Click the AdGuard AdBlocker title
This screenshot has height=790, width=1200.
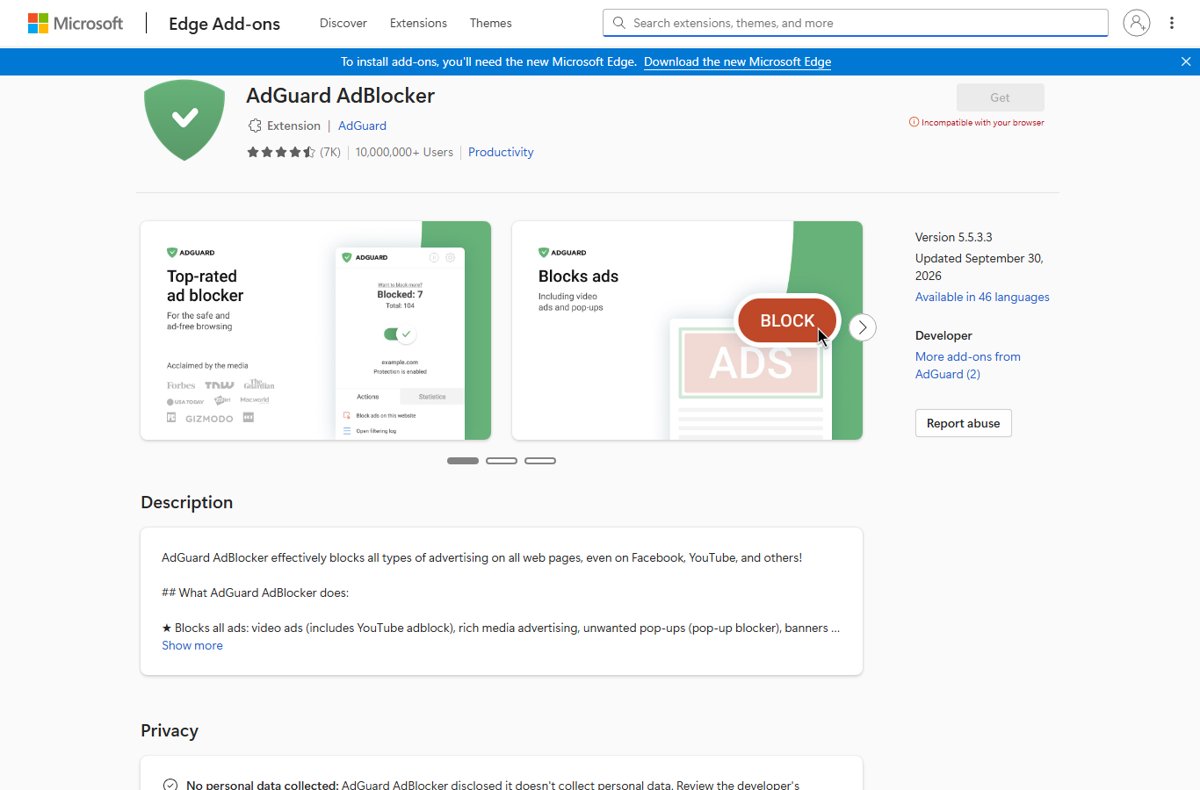click(x=340, y=96)
